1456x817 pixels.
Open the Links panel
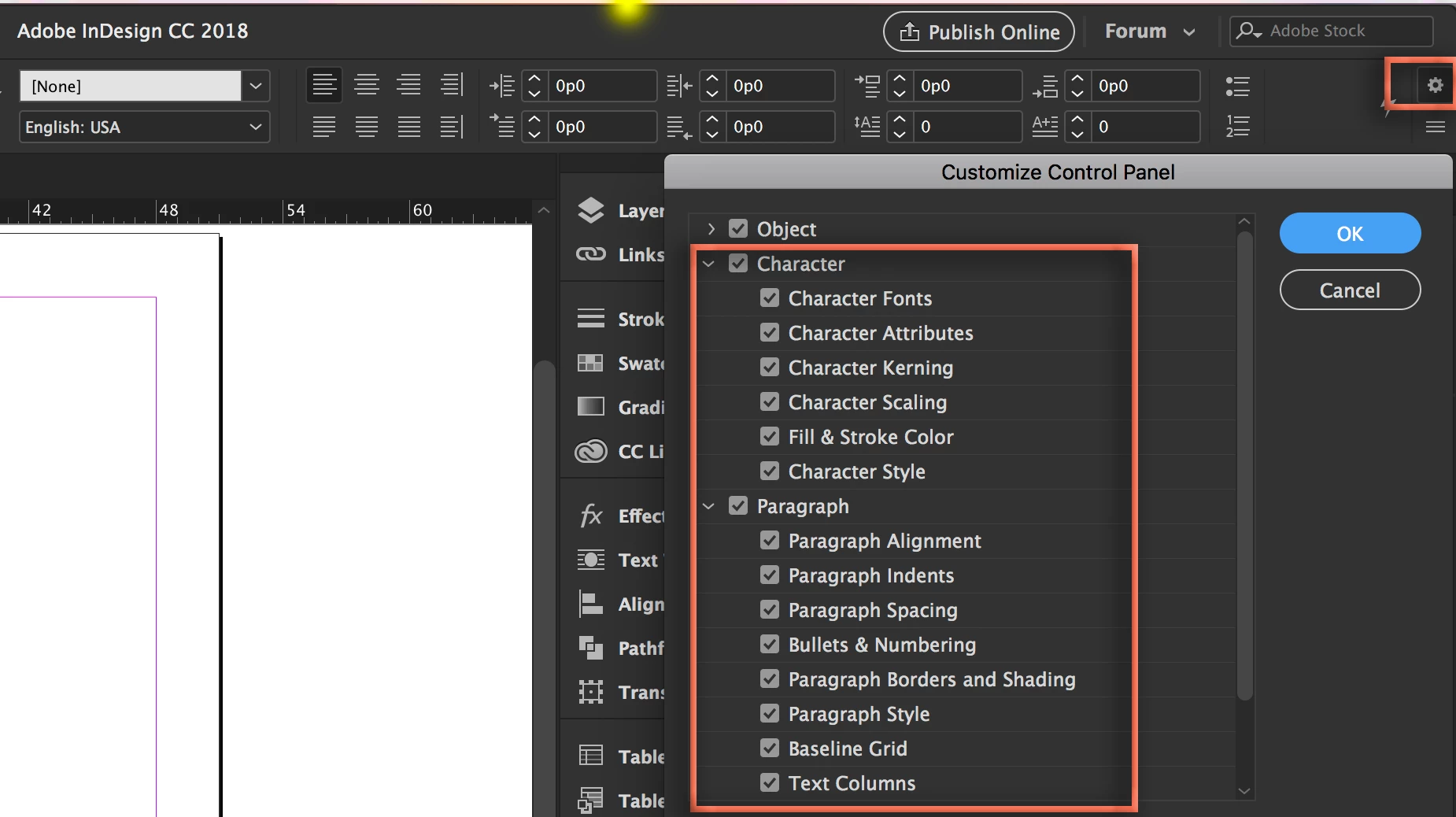[620, 254]
